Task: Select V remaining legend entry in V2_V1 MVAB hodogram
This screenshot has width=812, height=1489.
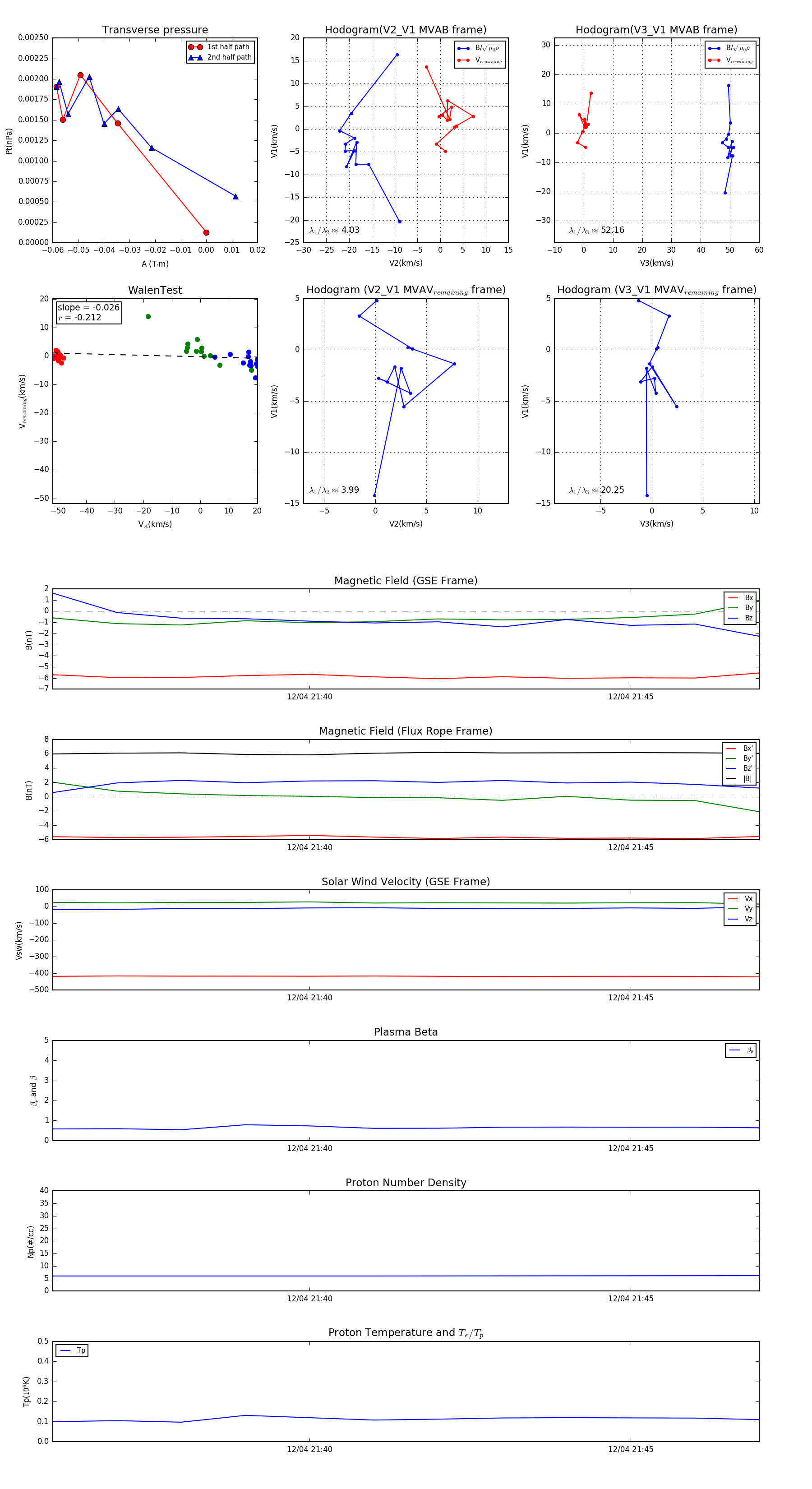Action: [480, 60]
